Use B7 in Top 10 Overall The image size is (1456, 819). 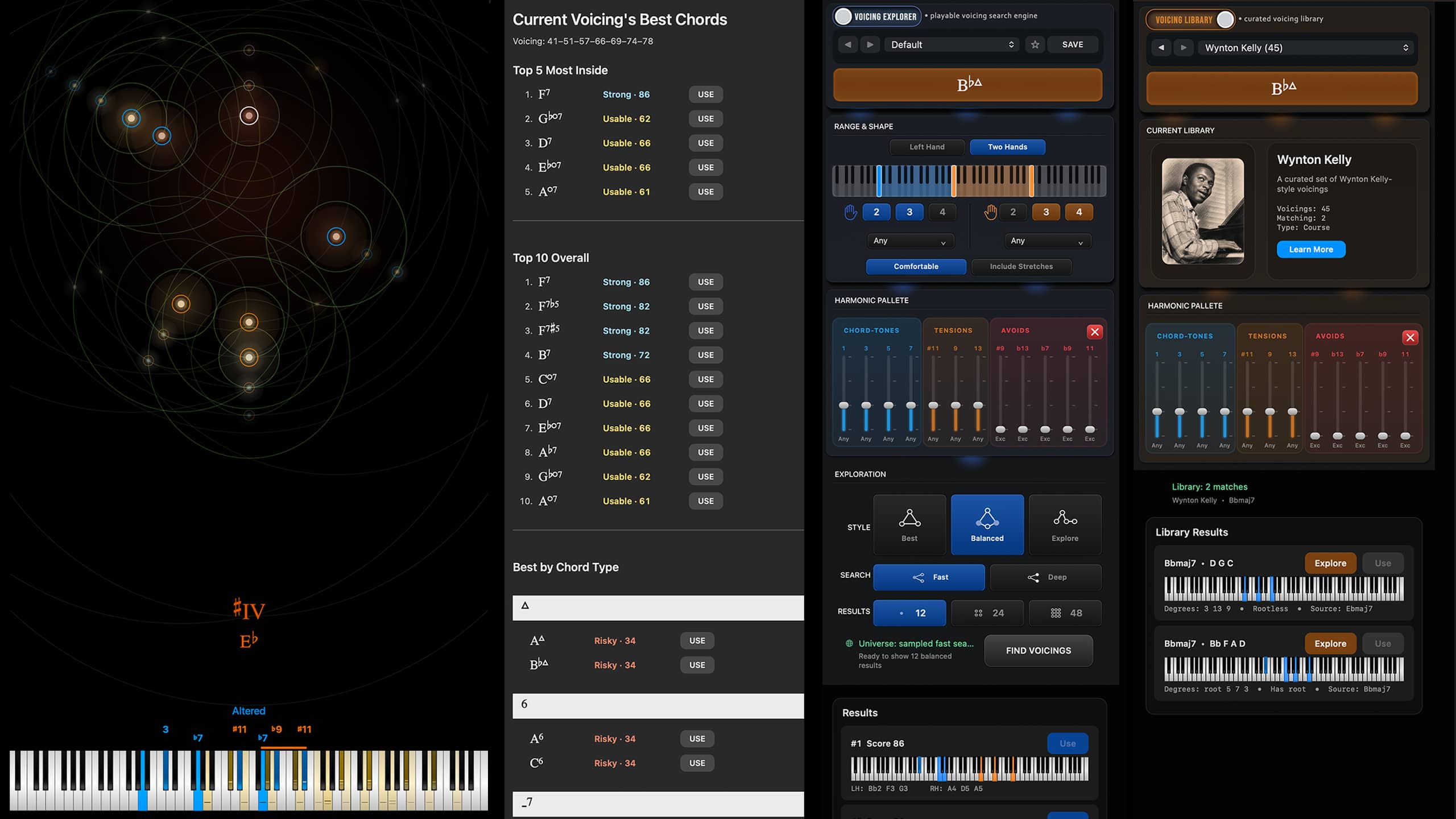(x=706, y=355)
